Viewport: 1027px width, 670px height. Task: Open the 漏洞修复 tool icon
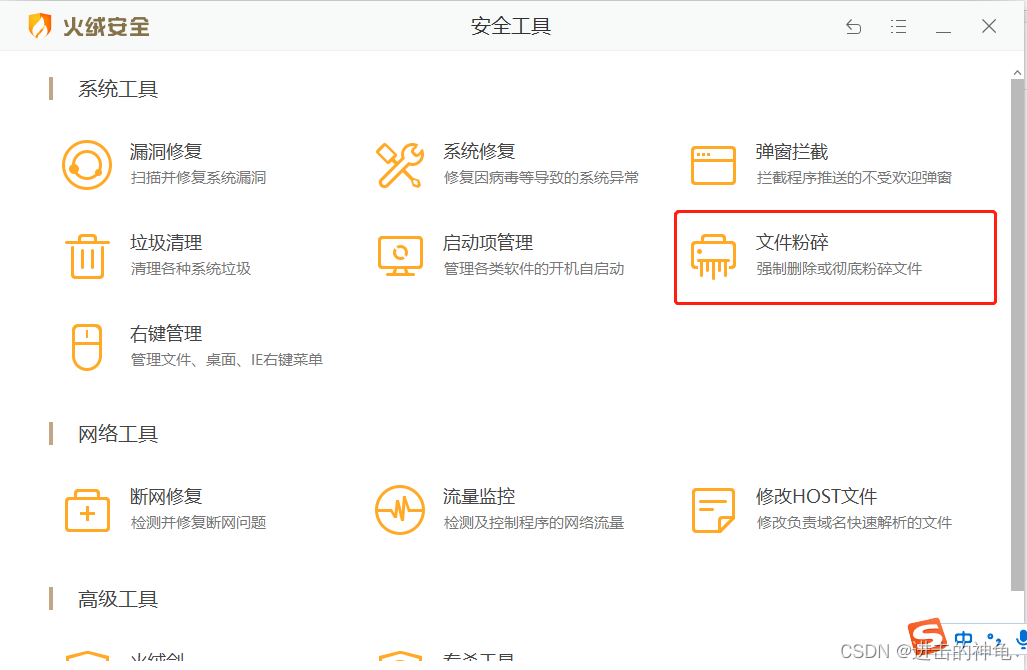point(86,164)
